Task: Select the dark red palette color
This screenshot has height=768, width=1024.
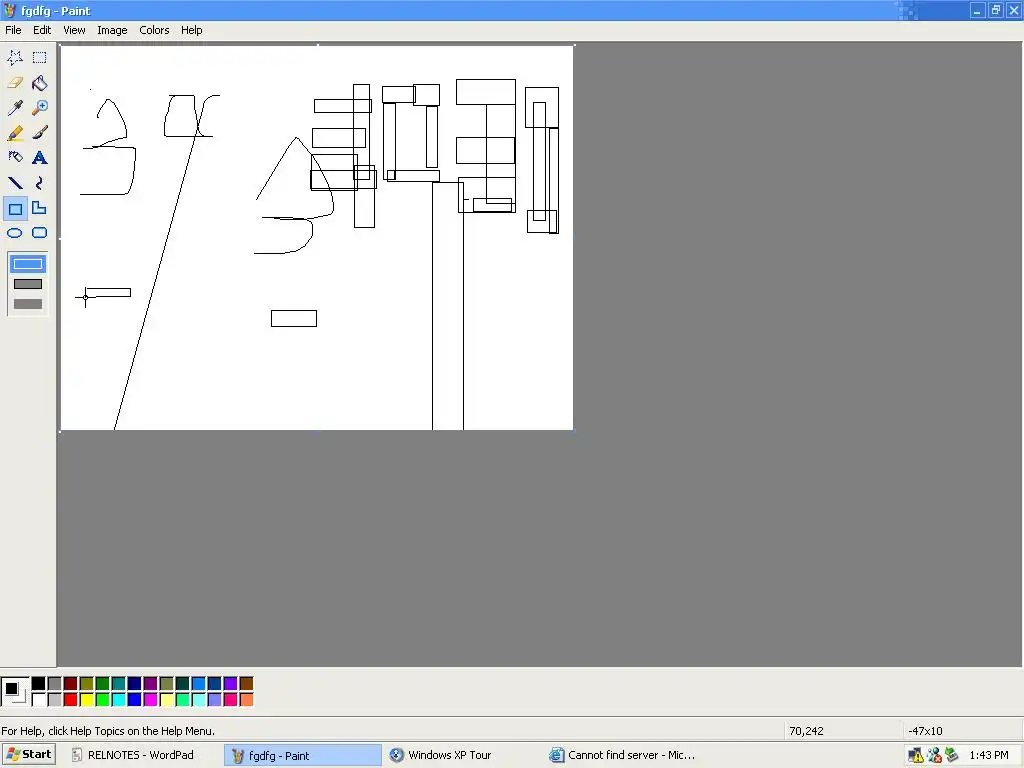Action: coord(71,684)
